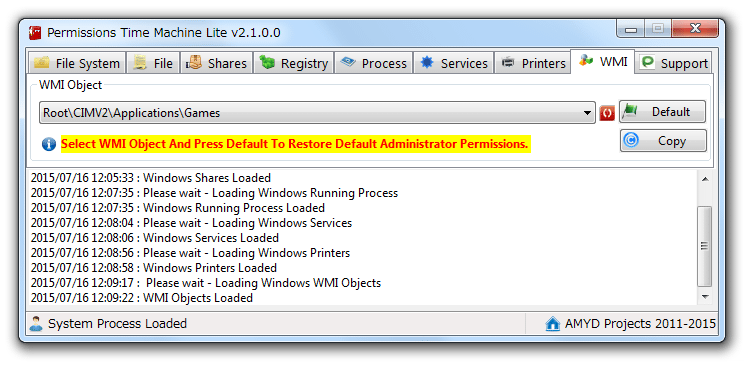Screen dimensions: 747x366
Task: Select the WMI Objects Loaded log line
Action: (x=142, y=298)
